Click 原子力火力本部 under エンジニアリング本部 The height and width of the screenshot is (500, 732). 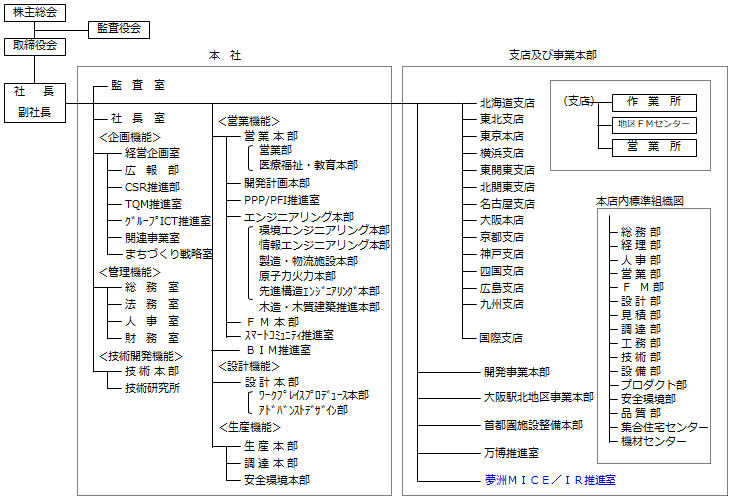tap(297, 275)
